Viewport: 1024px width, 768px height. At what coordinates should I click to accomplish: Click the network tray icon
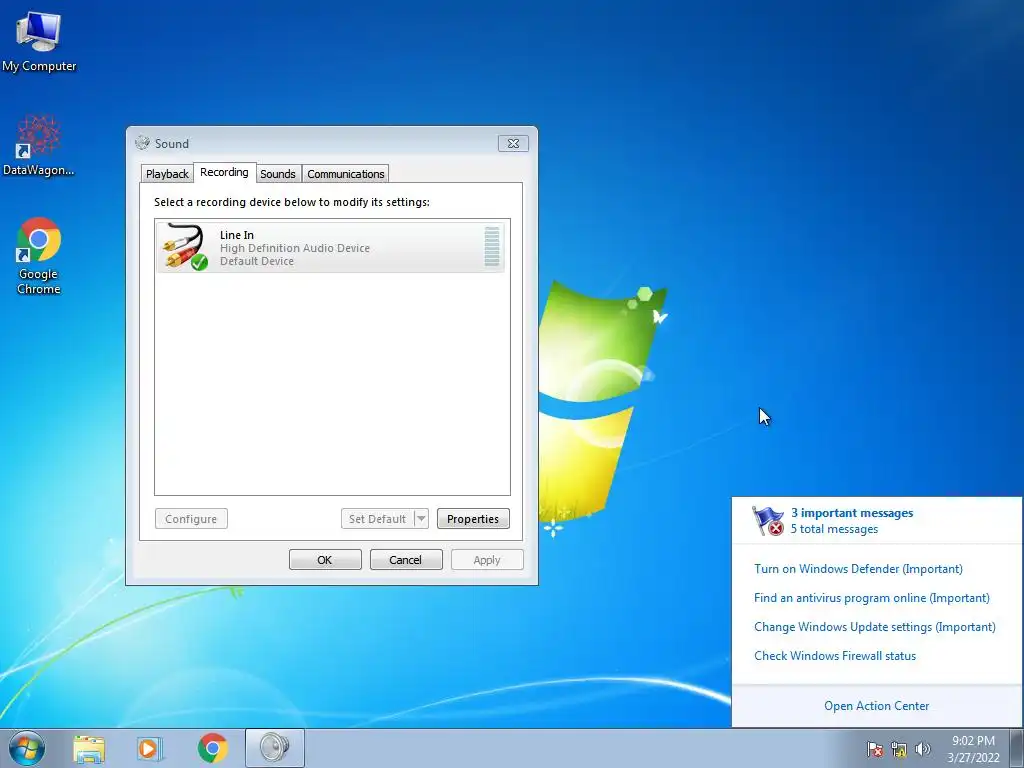click(x=899, y=749)
